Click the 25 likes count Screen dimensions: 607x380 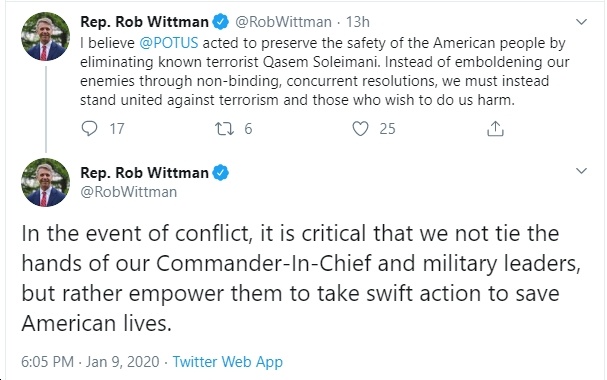[x=388, y=129]
